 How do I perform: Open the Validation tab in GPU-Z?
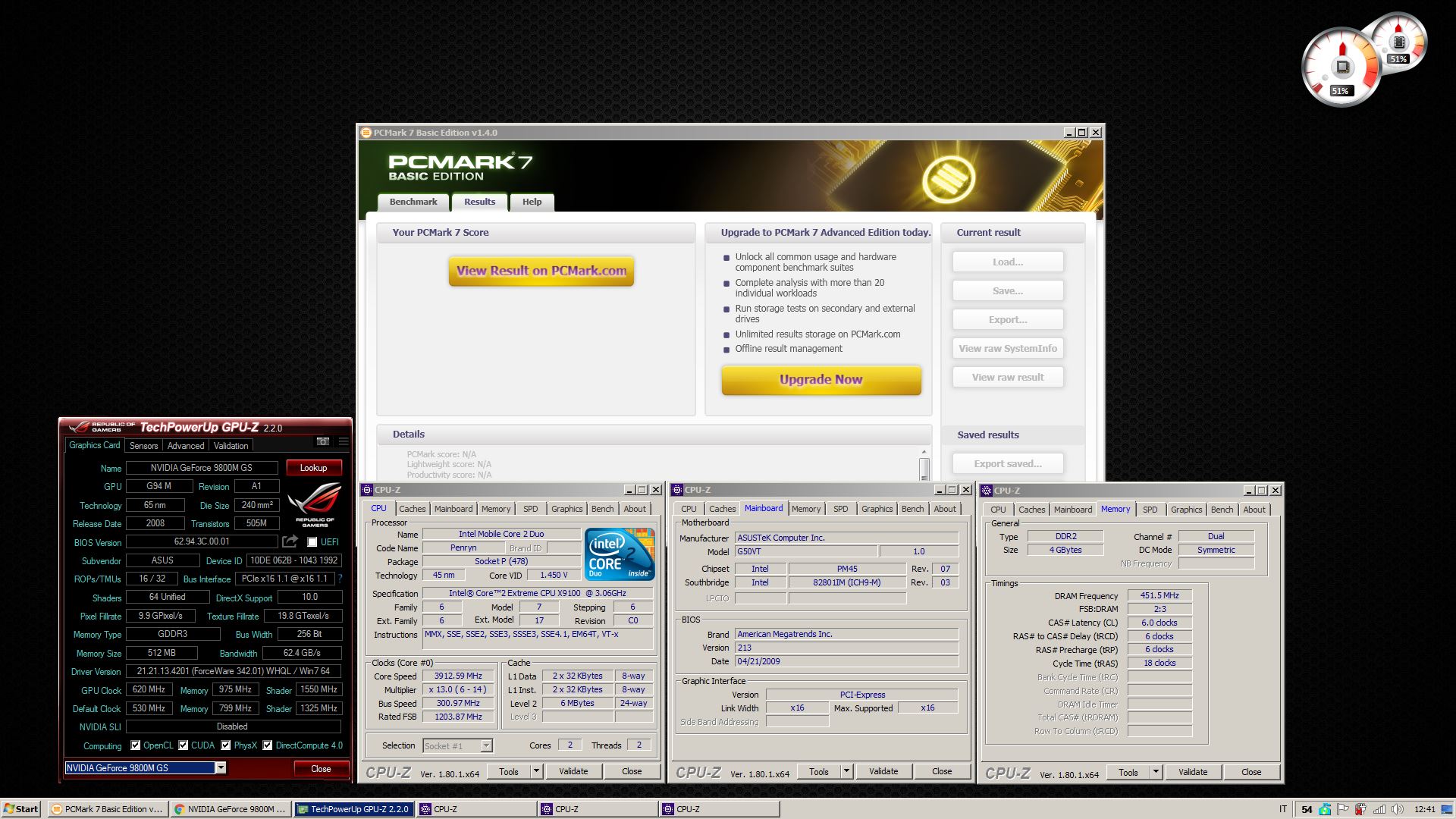tap(231, 446)
